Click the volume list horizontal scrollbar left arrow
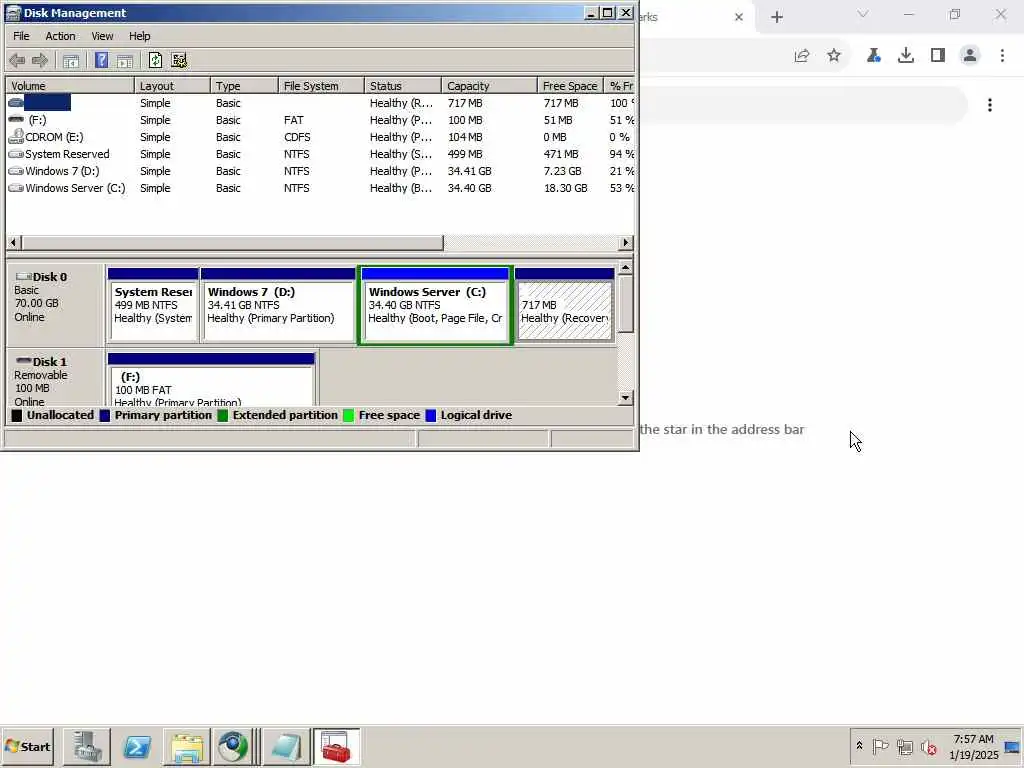 point(13,243)
